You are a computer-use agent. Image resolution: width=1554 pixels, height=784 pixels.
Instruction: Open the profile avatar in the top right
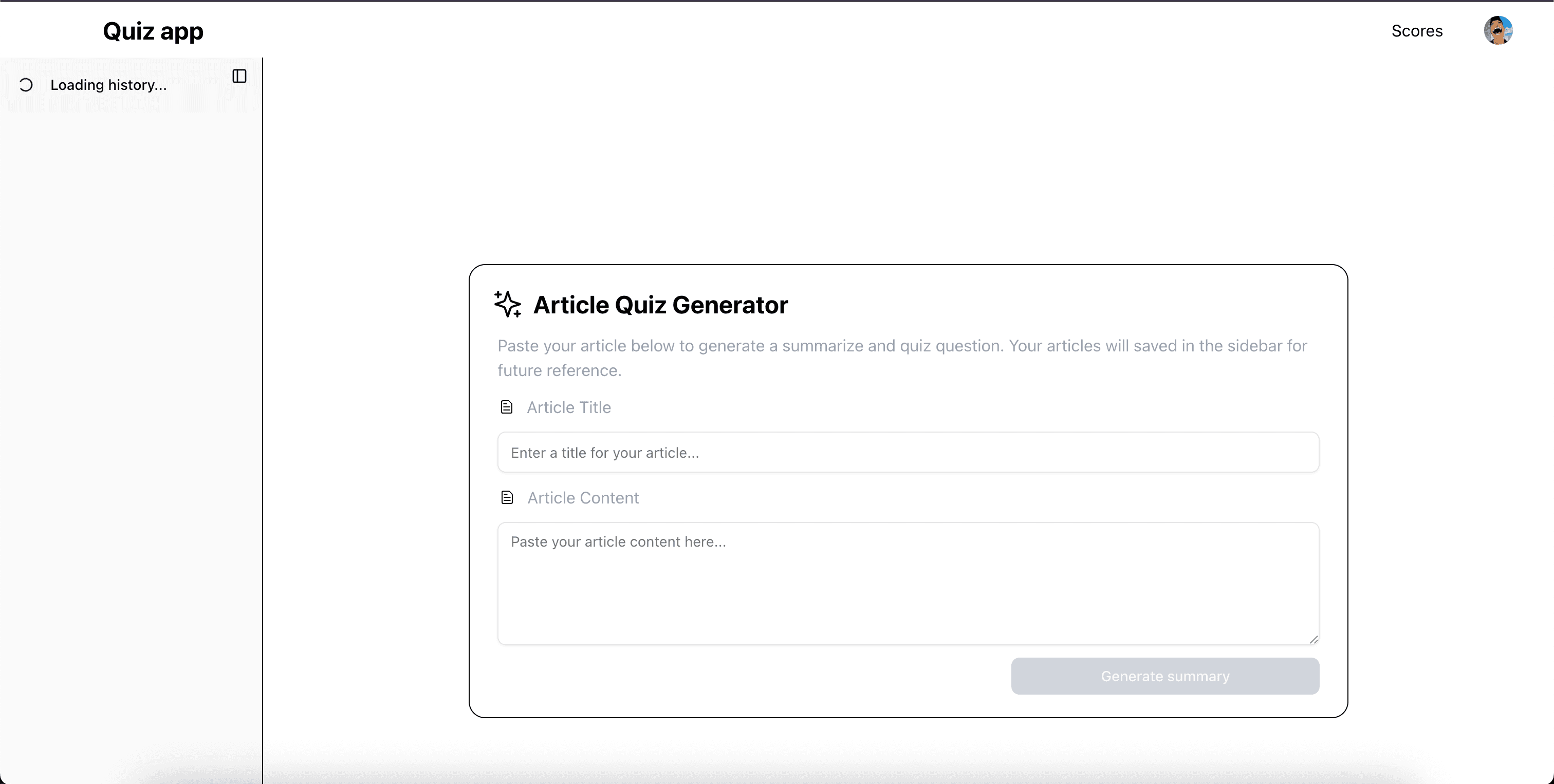[x=1499, y=30]
